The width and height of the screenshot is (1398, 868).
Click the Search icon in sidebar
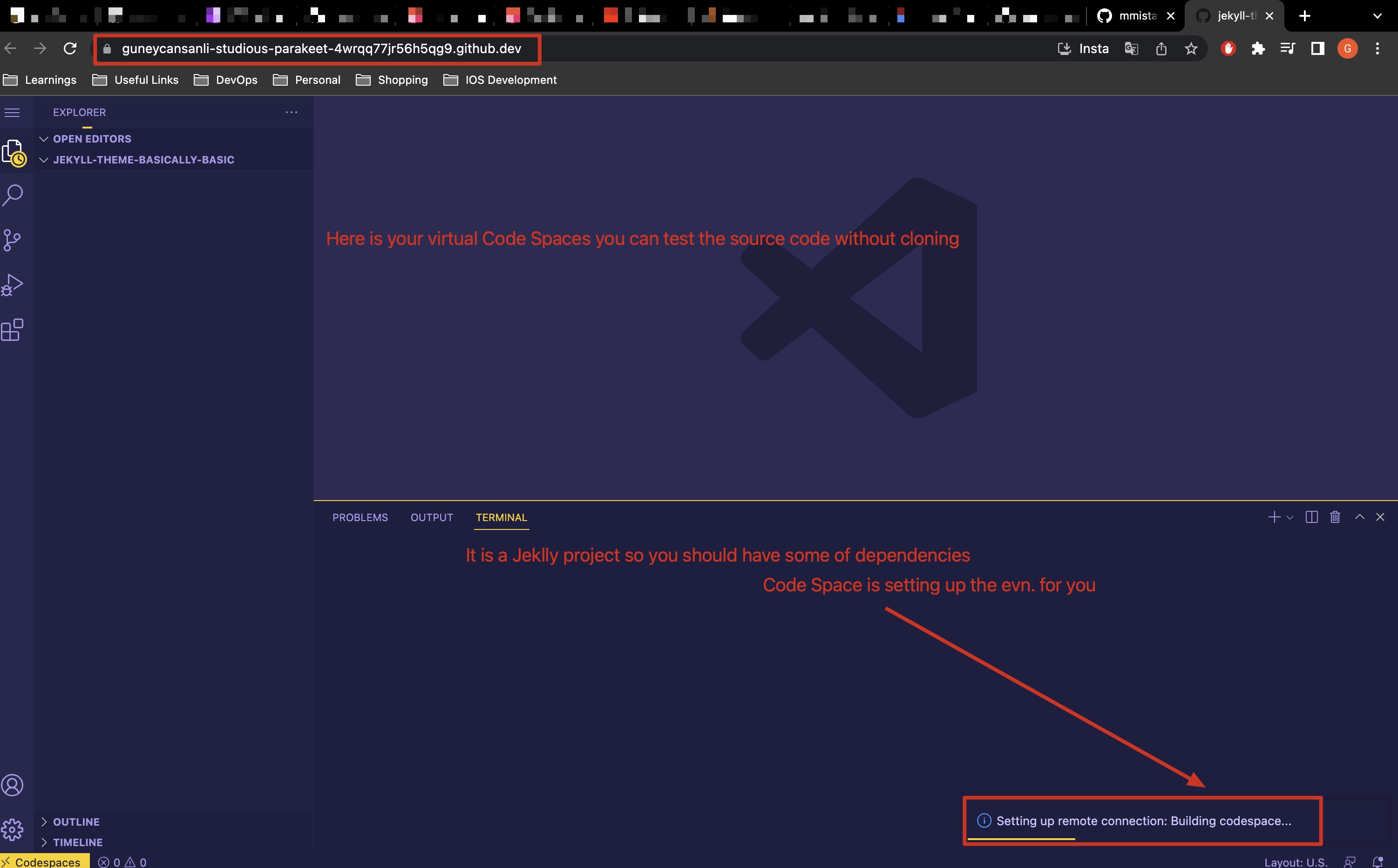(x=13, y=195)
